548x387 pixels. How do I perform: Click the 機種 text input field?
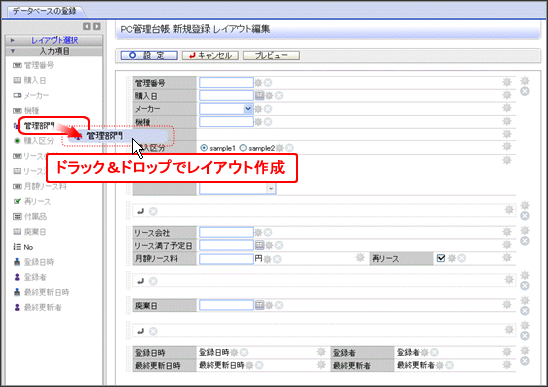tap(226, 122)
